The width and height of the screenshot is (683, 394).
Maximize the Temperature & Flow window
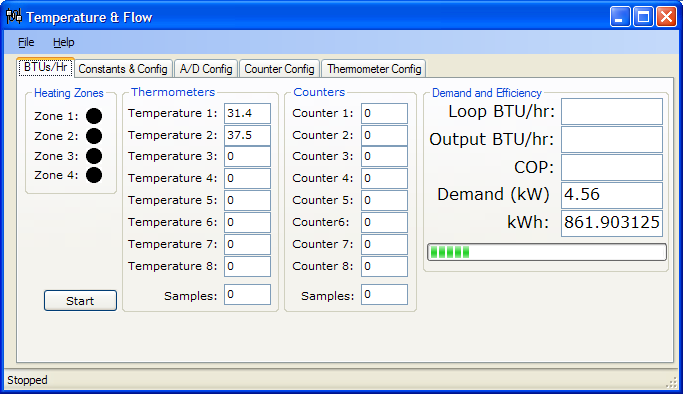click(643, 17)
